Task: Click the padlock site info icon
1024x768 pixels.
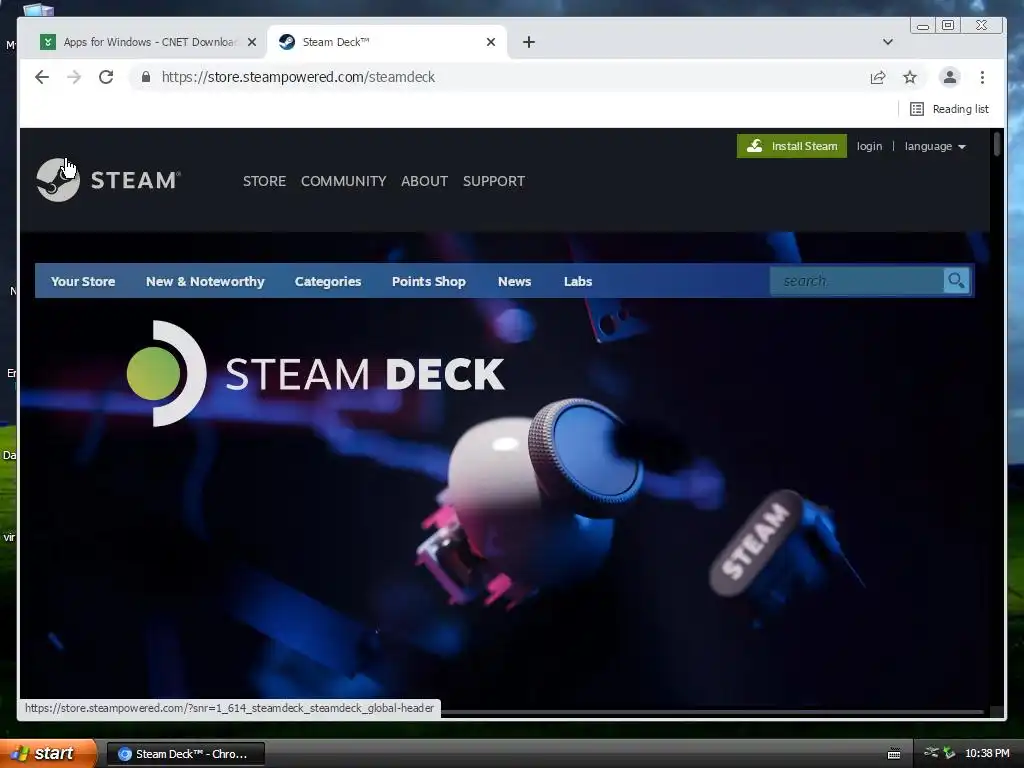Action: [146, 77]
